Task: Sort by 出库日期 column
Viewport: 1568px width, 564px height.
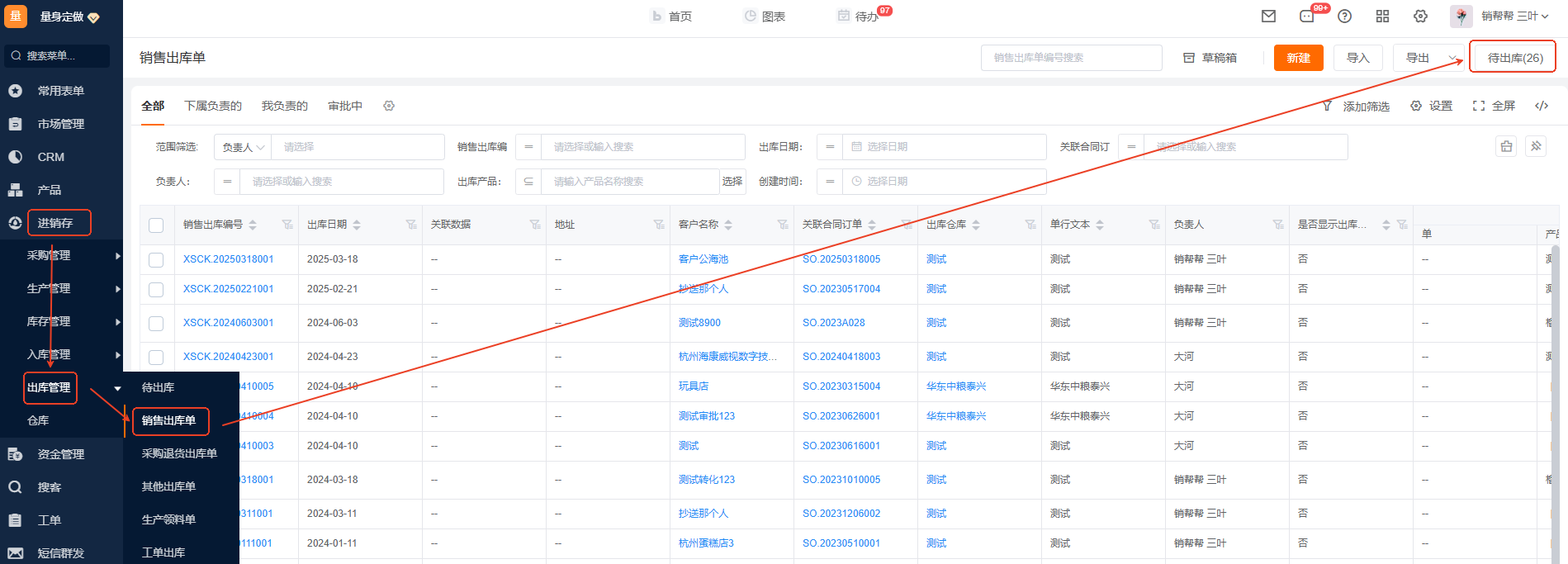Action: [x=357, y=225]
